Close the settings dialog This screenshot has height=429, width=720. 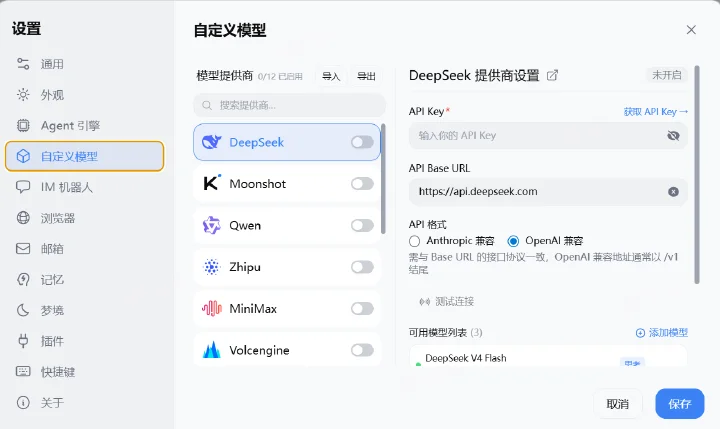(691, 30)
